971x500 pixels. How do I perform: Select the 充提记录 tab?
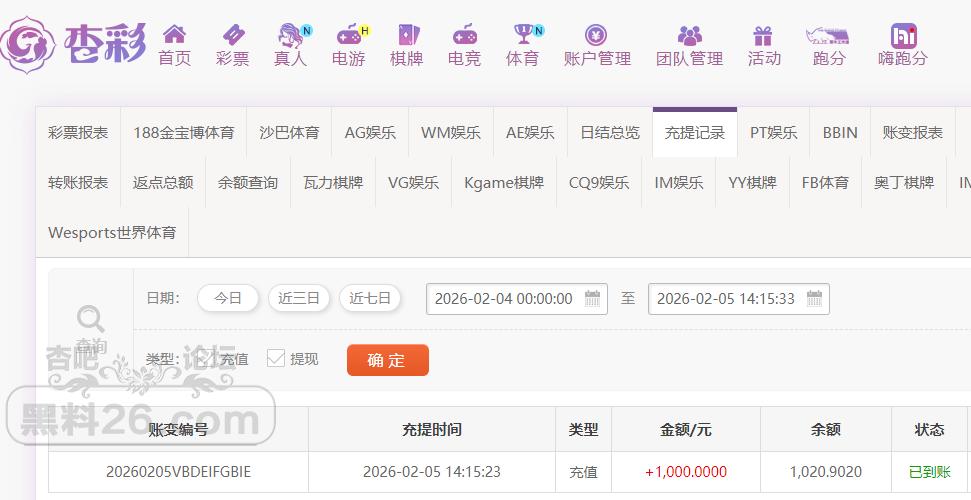695,133
